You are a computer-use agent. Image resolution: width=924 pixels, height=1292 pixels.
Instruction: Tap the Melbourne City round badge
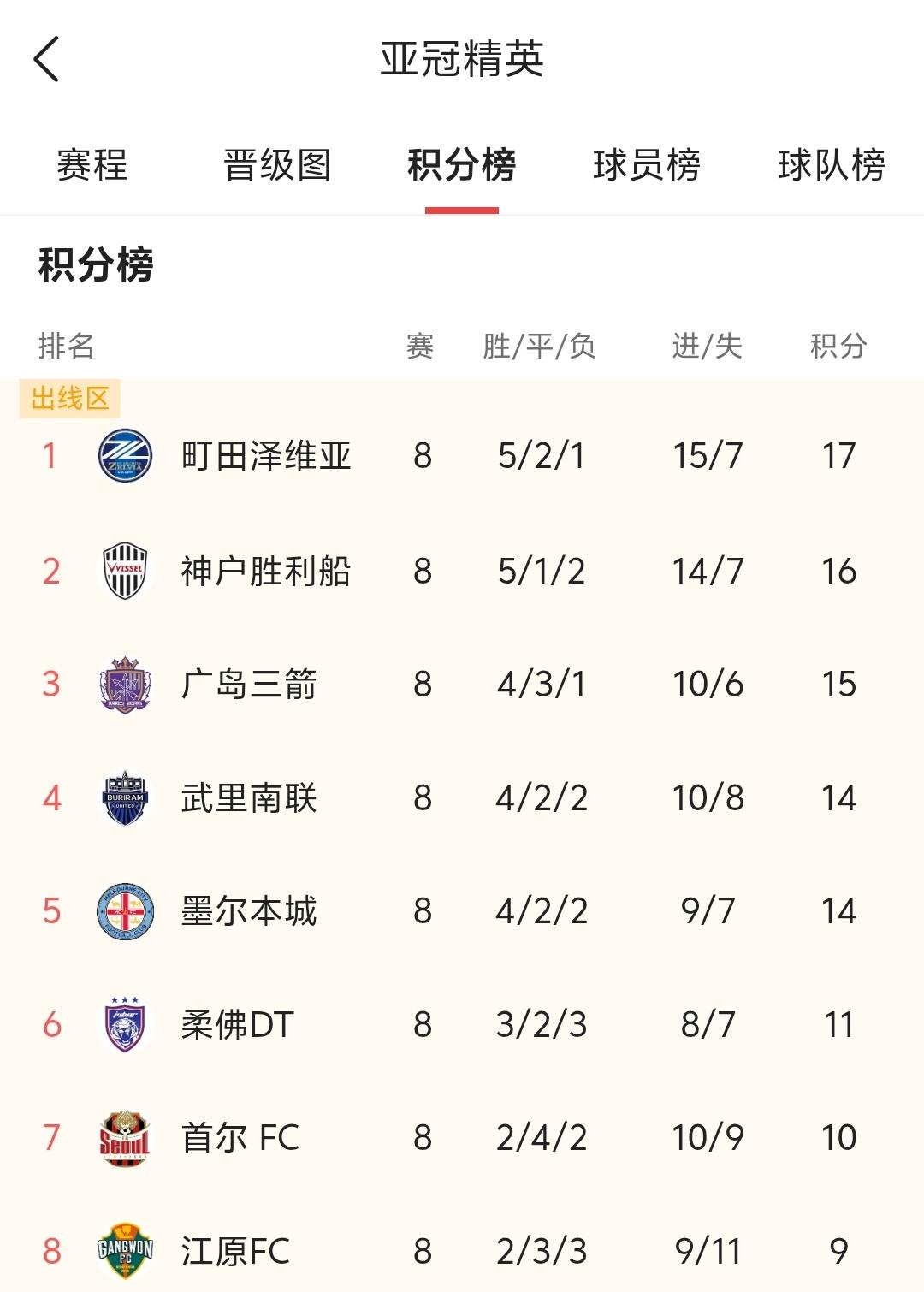tap(125, 911)
